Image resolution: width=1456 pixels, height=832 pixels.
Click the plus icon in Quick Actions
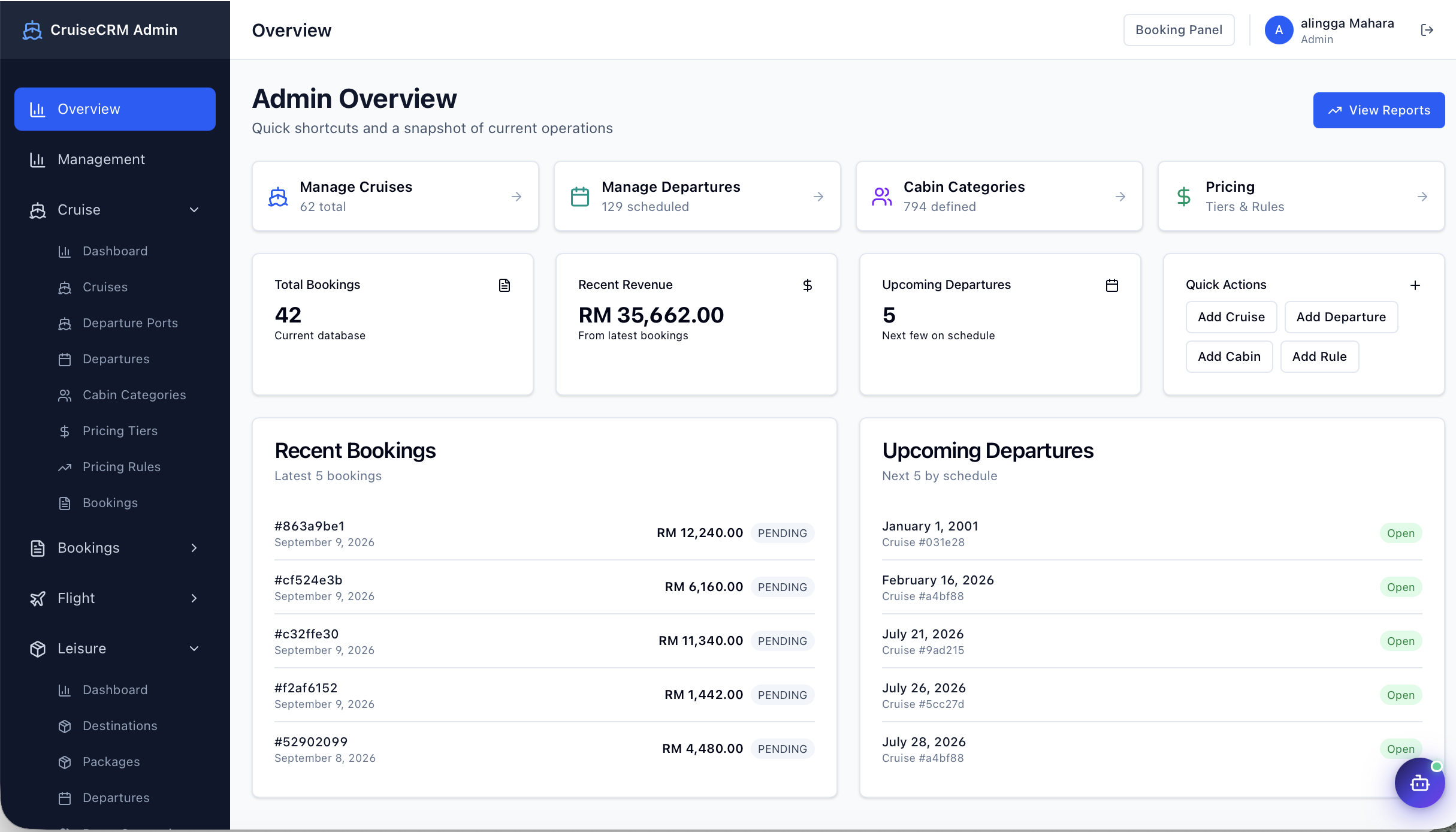1415,285
